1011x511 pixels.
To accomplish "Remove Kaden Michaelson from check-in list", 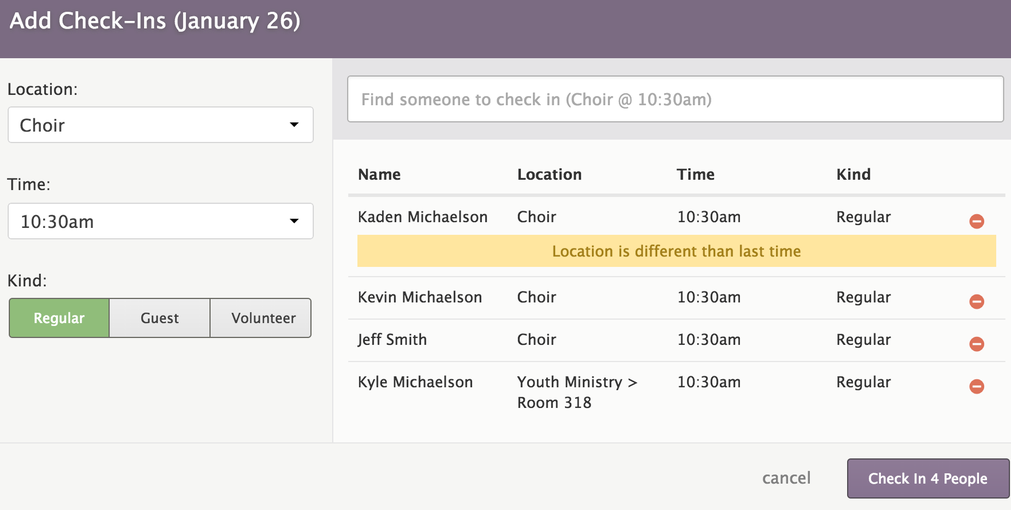I will [x=977, y=221].
